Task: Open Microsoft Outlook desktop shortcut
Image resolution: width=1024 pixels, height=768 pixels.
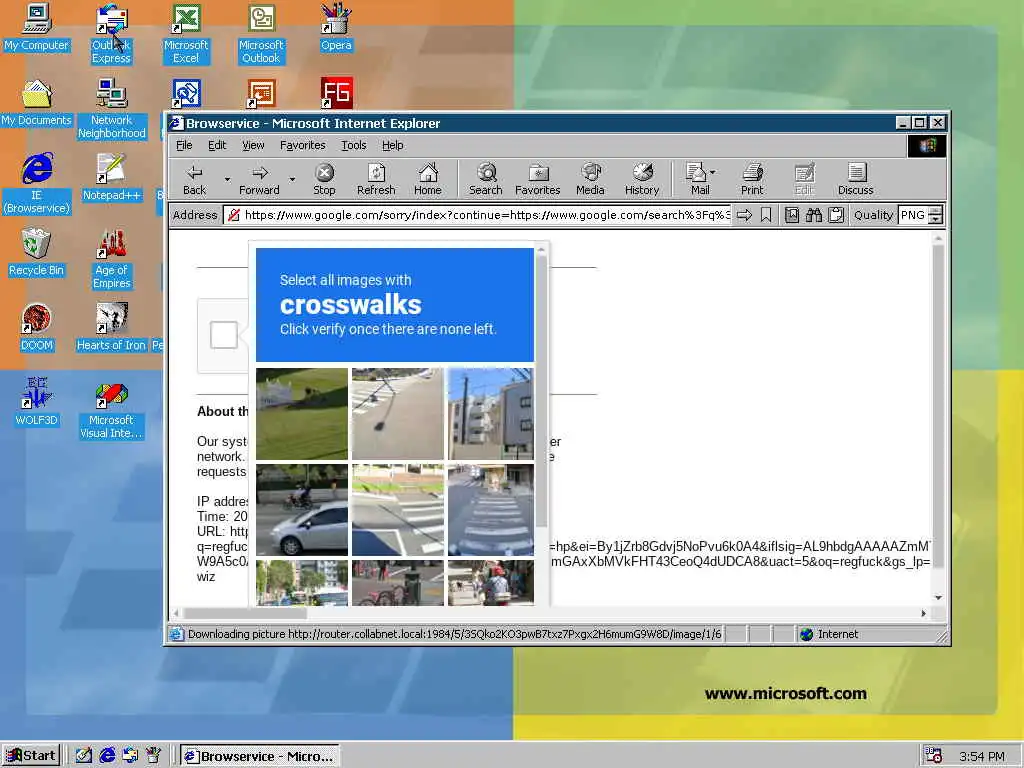Action: coord(261,34)
